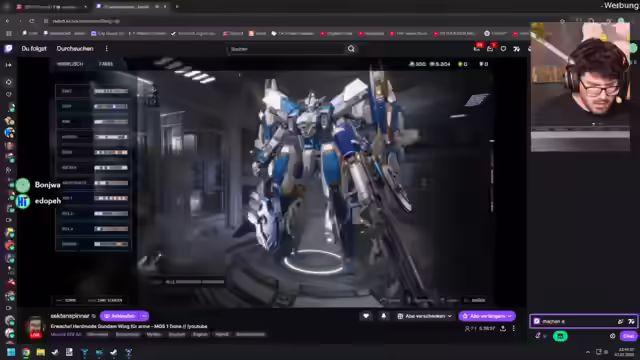Image resolution: width=640 pixels, height=360 pixels.
Task: Open the notifications inbox icon
Action: 490,49
